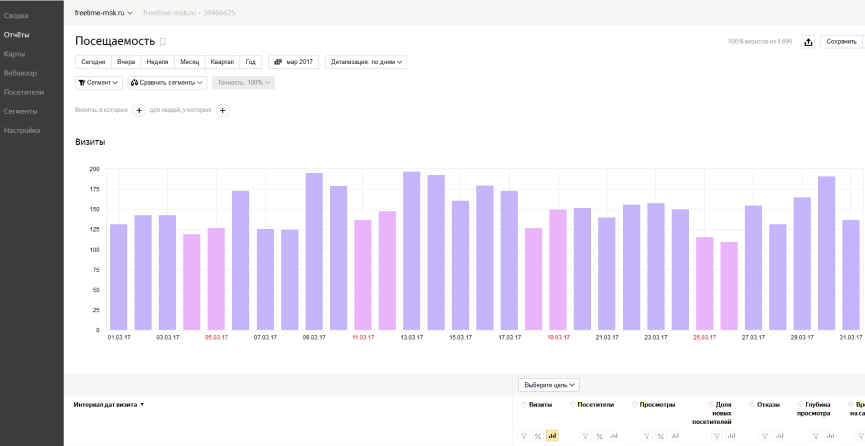Click the pink 25.03.17 bar in chart
The width and height of the screenshot is (865, 446).
click(x=704, y=284)
